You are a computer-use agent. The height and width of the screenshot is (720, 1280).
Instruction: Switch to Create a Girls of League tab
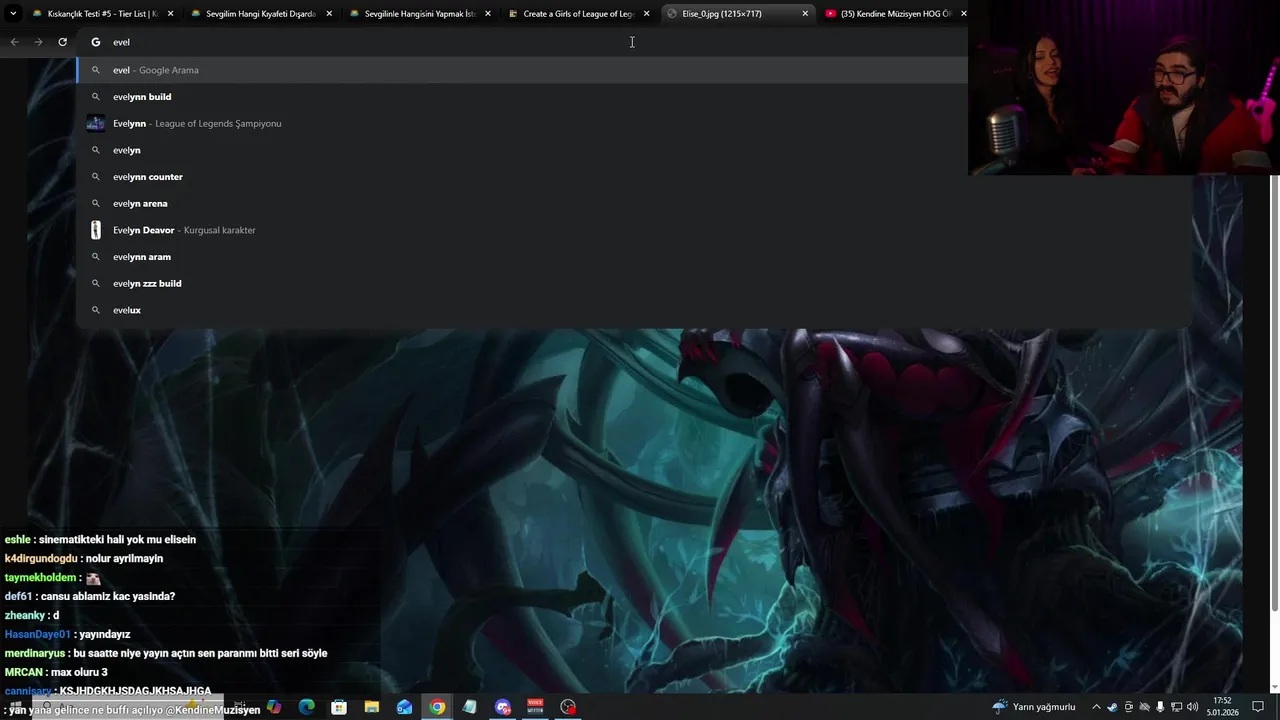[x=578, y=14]
